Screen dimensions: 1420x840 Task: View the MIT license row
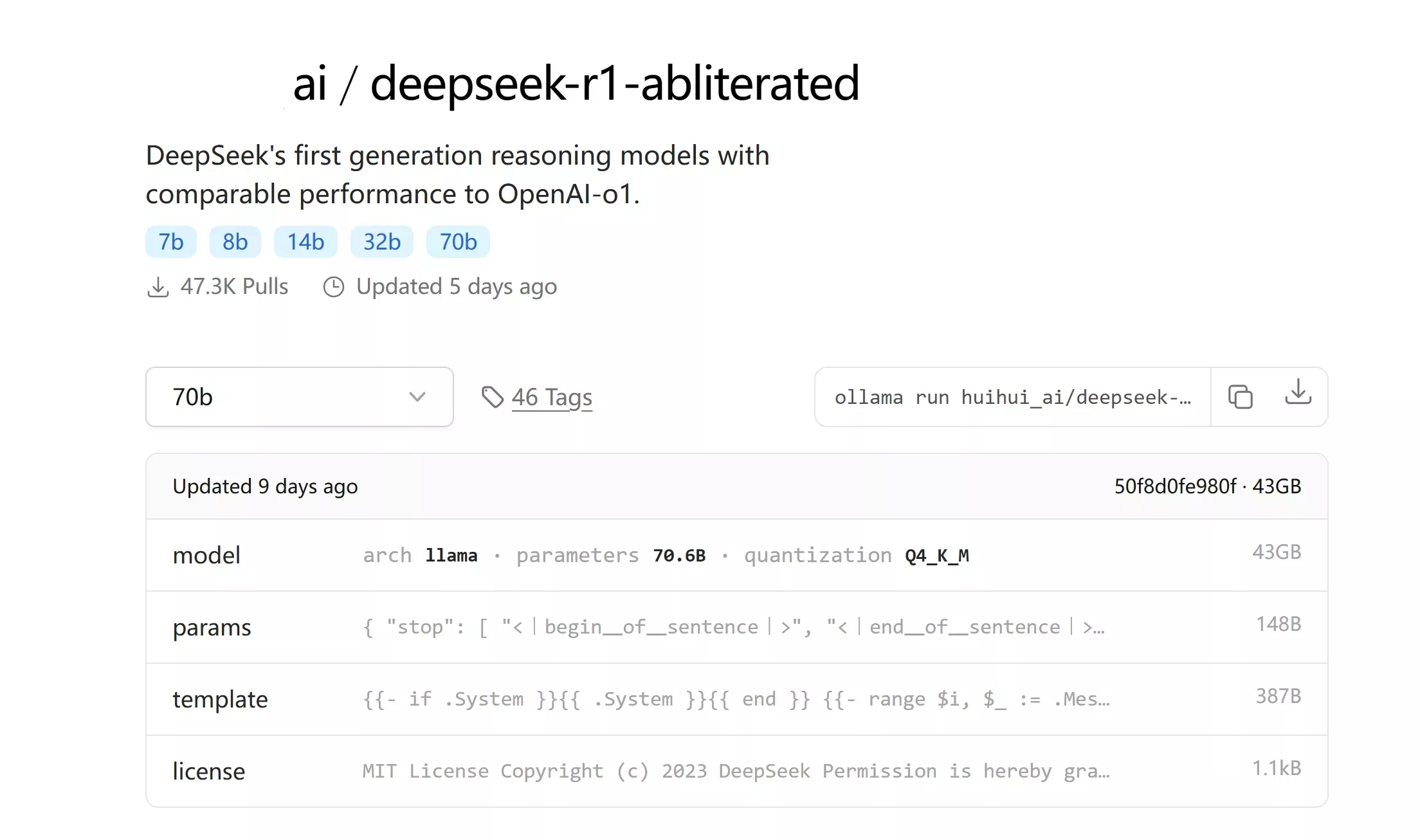[707, 771]
